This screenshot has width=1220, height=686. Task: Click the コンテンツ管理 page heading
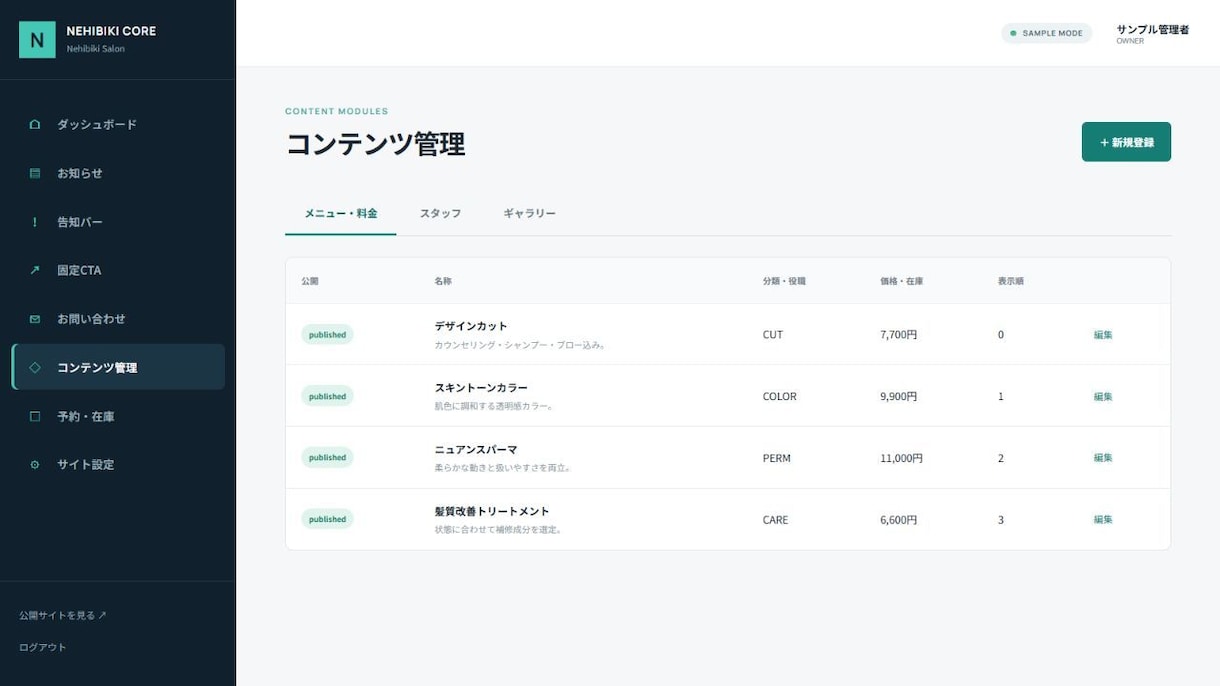pyautogui.click(x=375, y=144)
